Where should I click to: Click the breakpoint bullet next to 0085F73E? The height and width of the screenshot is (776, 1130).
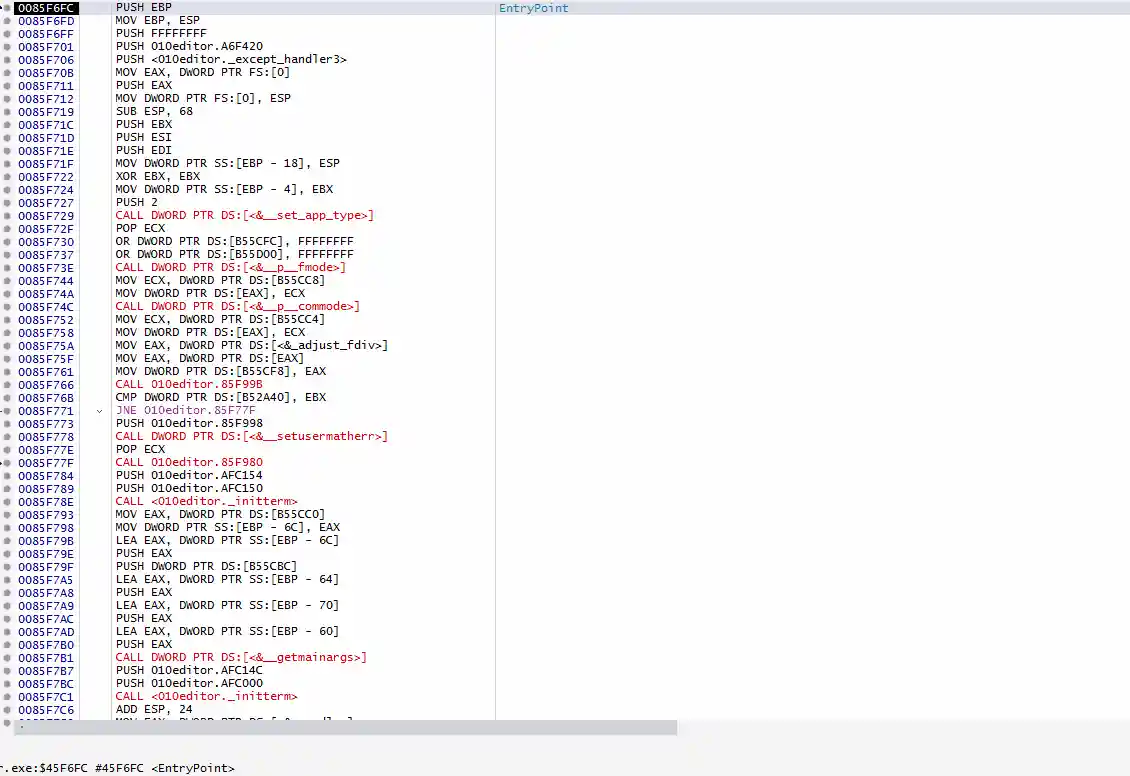(x=9, y=268)
